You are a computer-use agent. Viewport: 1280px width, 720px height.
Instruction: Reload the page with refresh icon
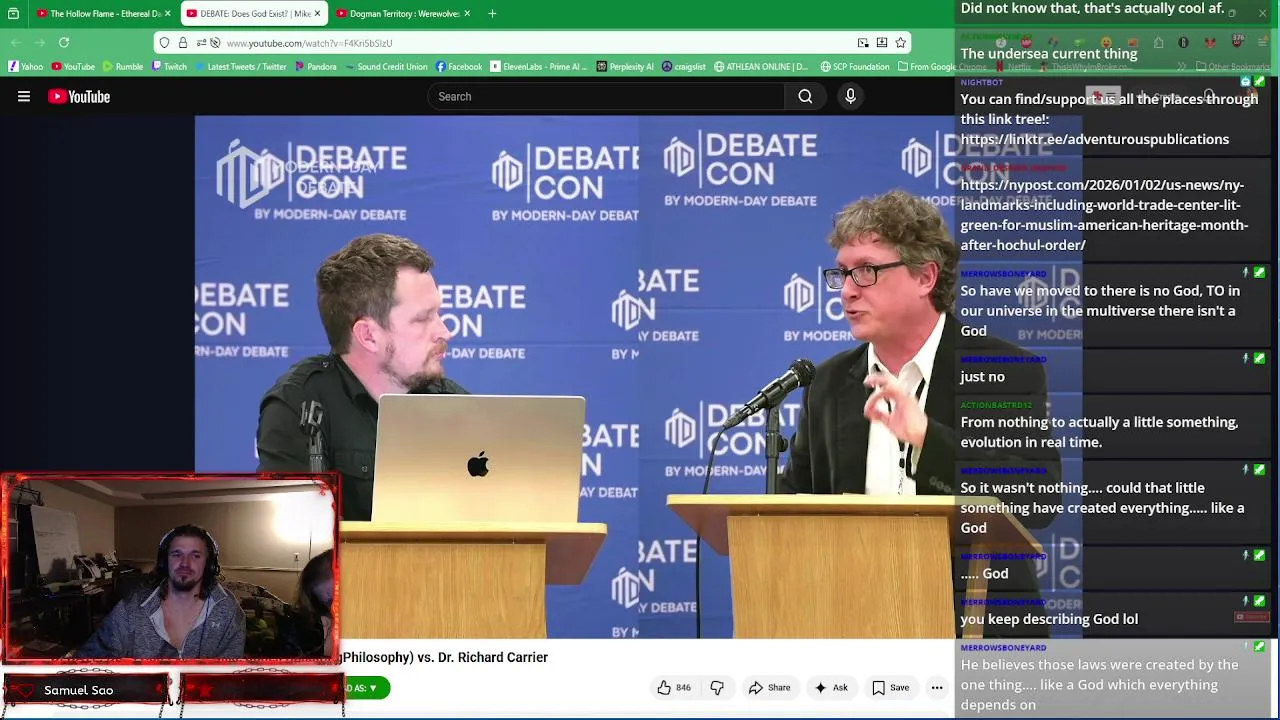[x=64, y=42]
